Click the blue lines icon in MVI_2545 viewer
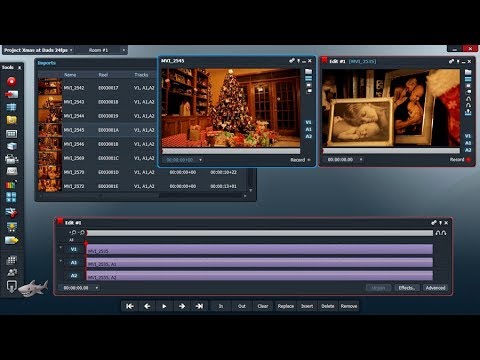The width and height of the screenshot is (480, 360). pos(308,78)
